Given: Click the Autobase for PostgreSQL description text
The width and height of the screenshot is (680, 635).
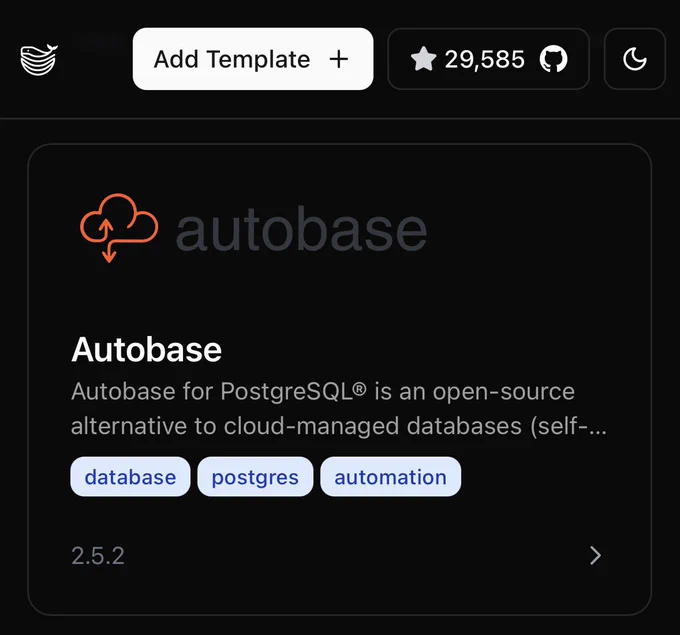Looking at the screenshot, I should tap(339, 409).
